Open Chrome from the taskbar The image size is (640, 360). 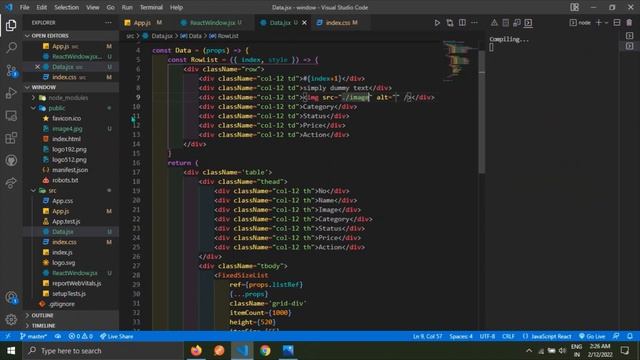265,351
